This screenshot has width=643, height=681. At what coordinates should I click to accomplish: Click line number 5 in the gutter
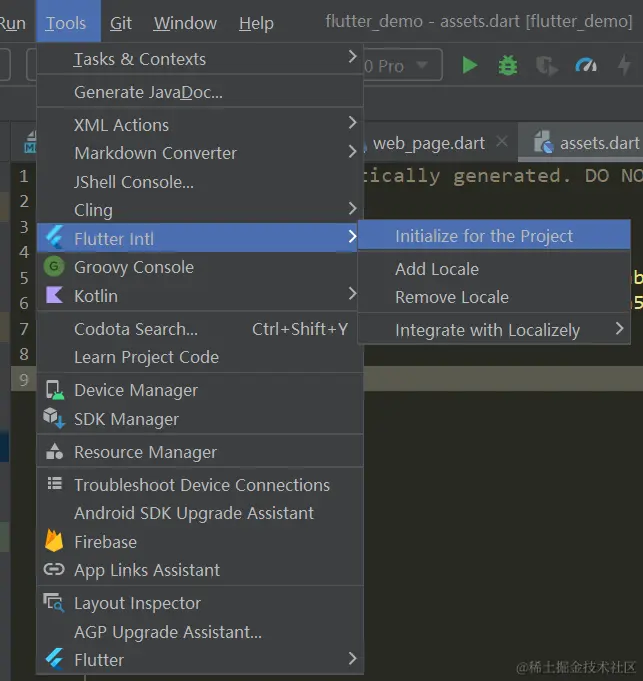pos(24,278)
